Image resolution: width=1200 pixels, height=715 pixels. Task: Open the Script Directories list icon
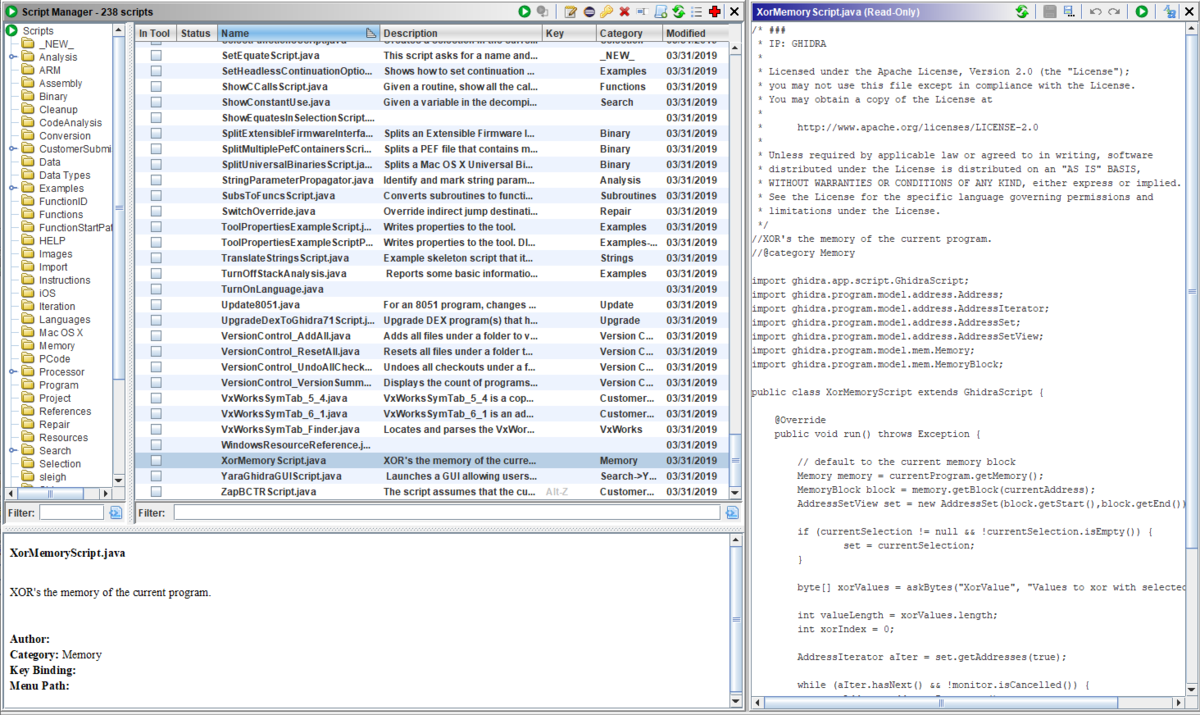[x=696, y=12]
